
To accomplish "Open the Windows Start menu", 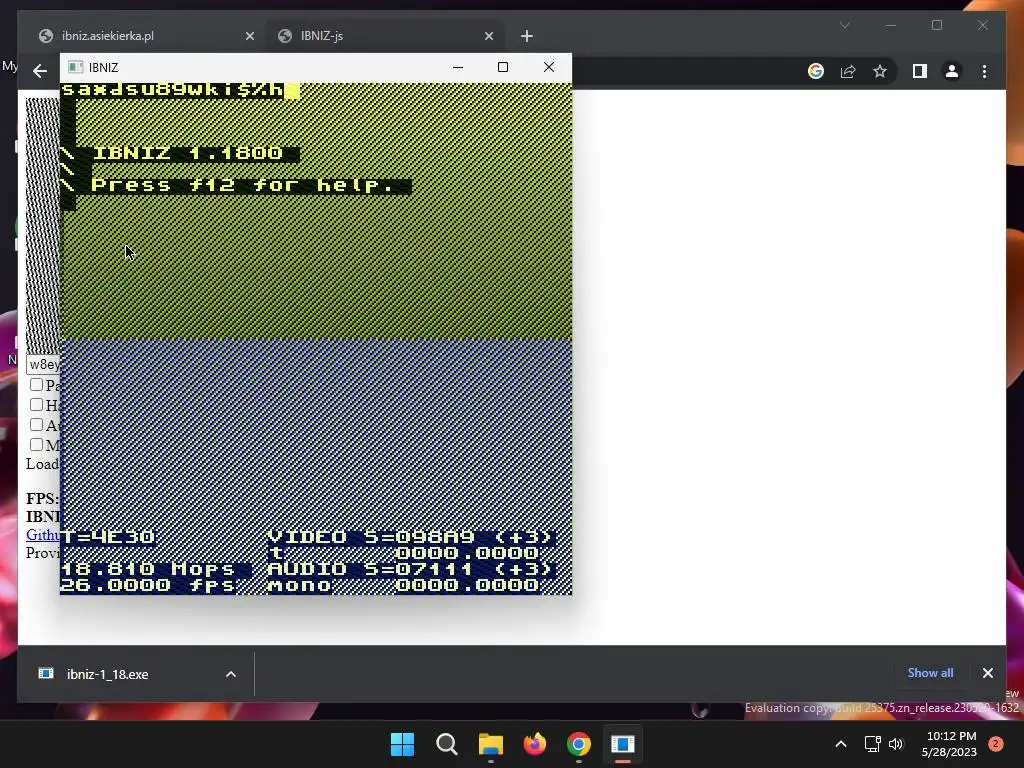I will tap(402, 744).
